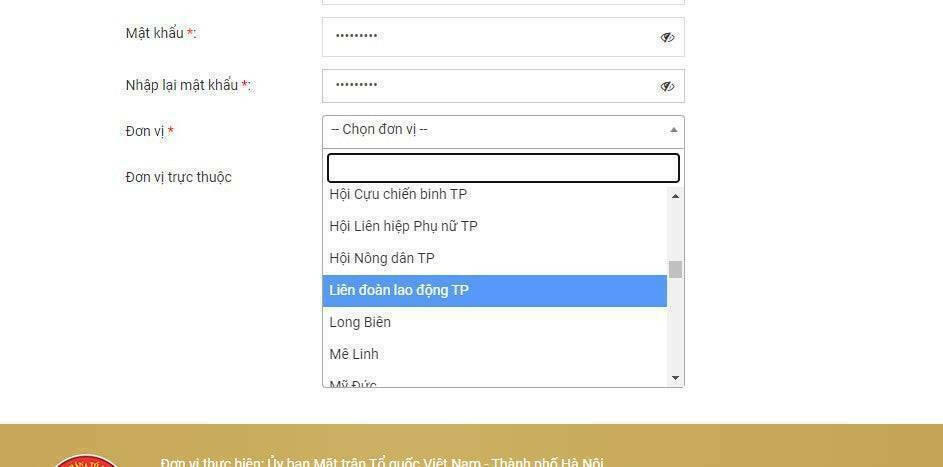Click the Chọn đơn vị combo box
Image resolution: width=943 pixels, height=467 pixels.
(503, 130)
